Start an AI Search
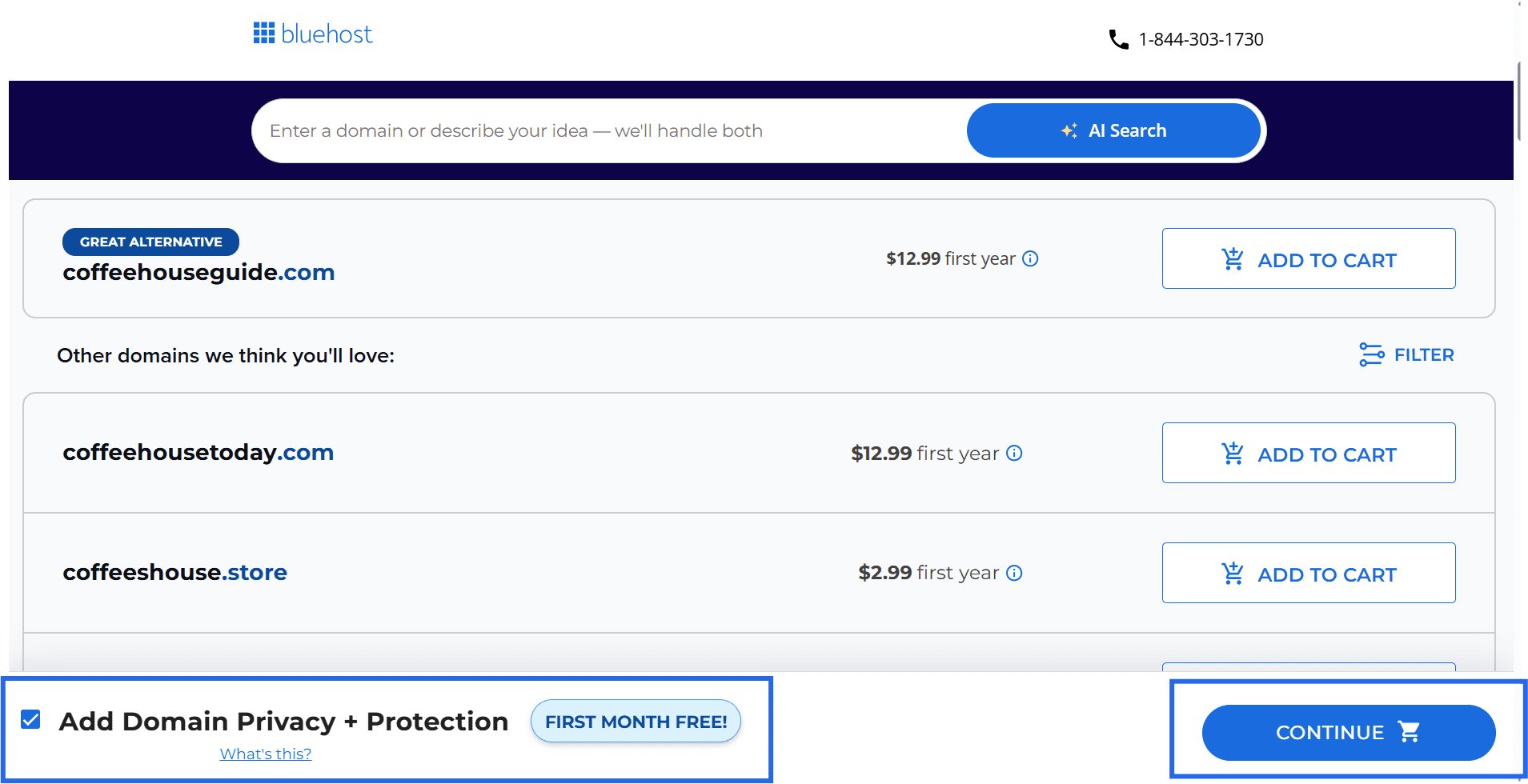 tap(1113, 130)
